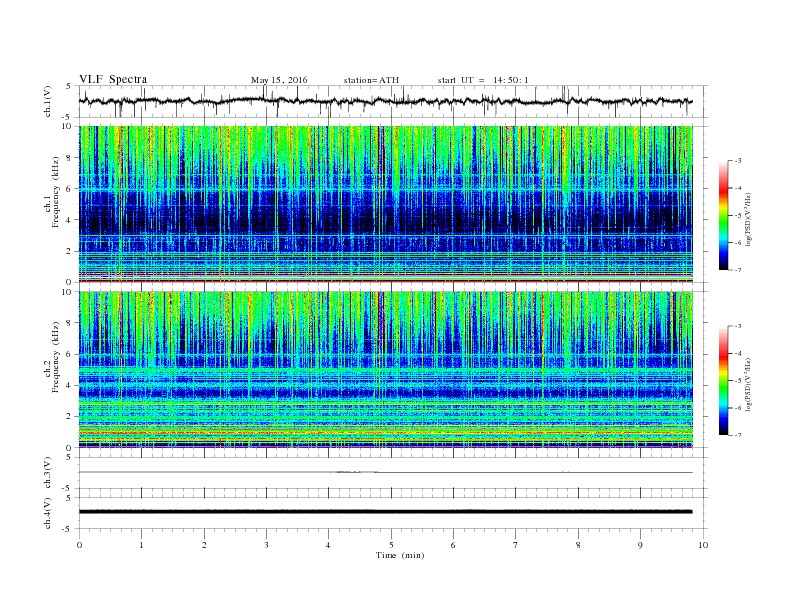This screenshot has height=612, width=792.
Task: Click the ch.3(V) flat signal plot
Action: point(393,473)
